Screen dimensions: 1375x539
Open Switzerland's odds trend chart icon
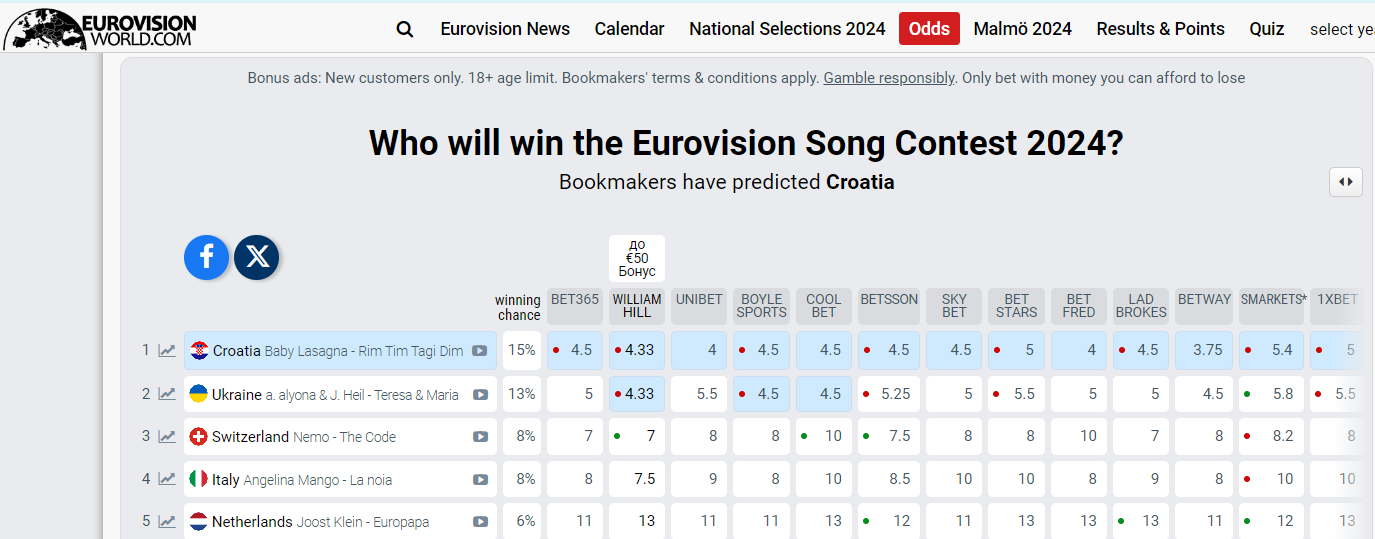click(167, 437)
